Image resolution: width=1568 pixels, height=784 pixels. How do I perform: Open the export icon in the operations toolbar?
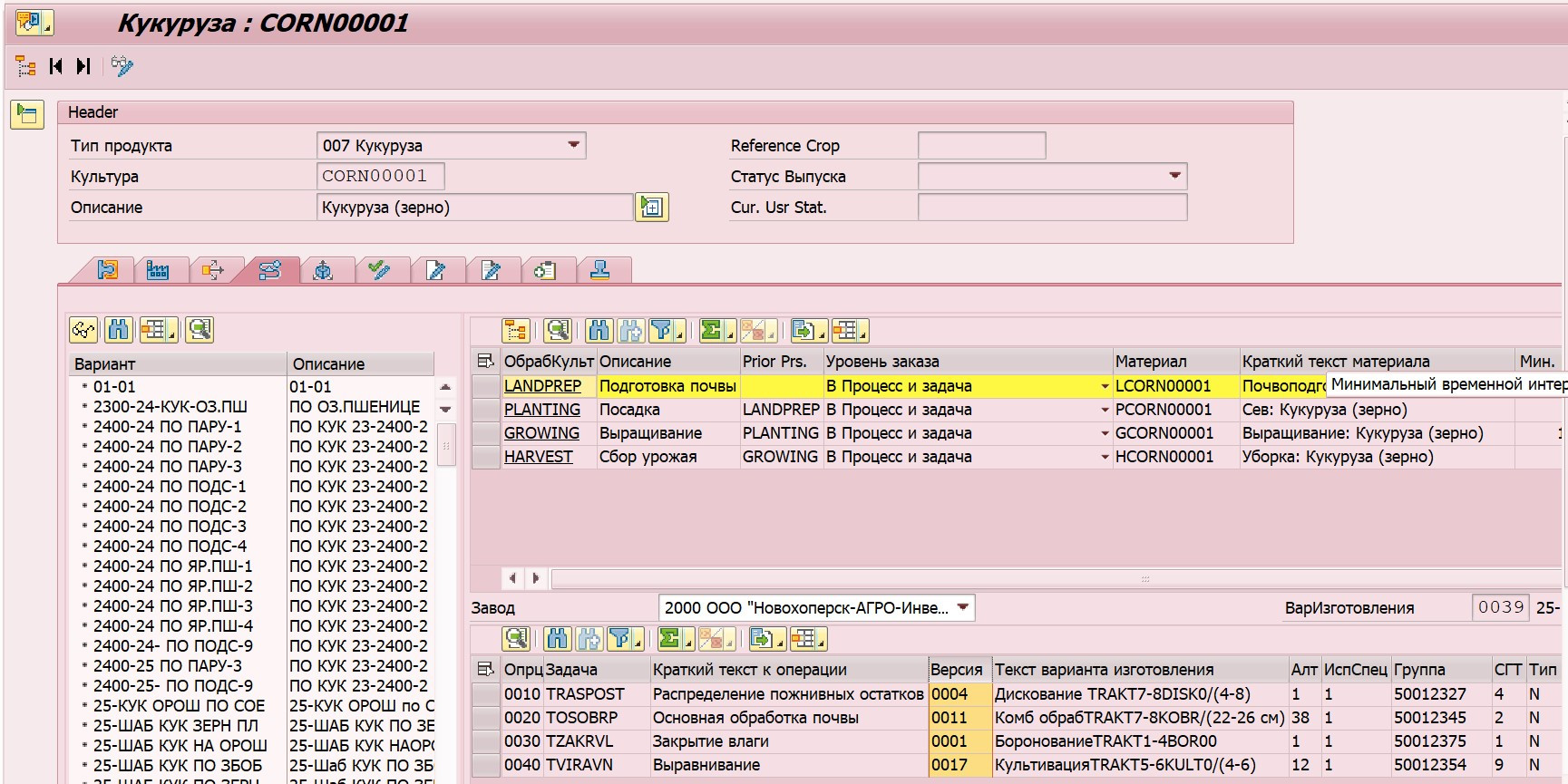[765, 639]
